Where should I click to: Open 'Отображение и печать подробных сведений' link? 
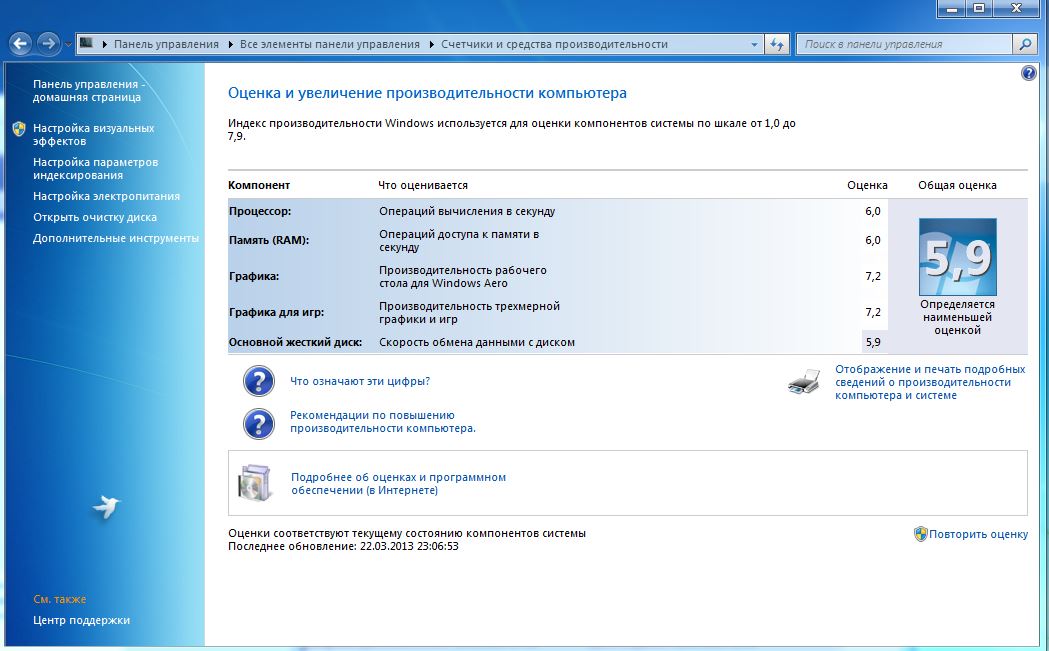(930, 382)
